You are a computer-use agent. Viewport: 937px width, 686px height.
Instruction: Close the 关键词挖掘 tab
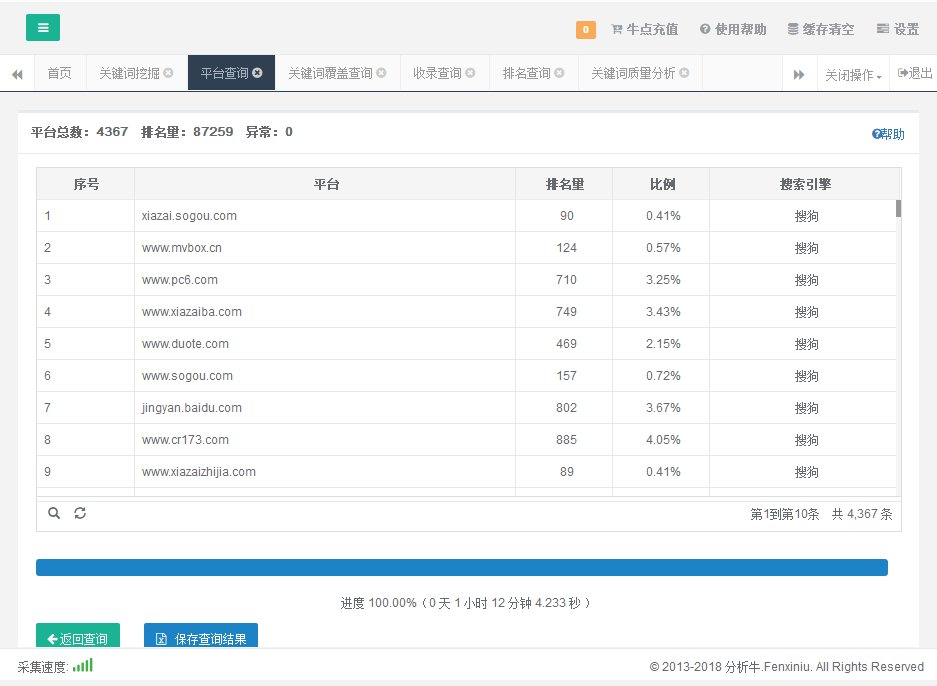pyautogui.click(x=168, y=73)
